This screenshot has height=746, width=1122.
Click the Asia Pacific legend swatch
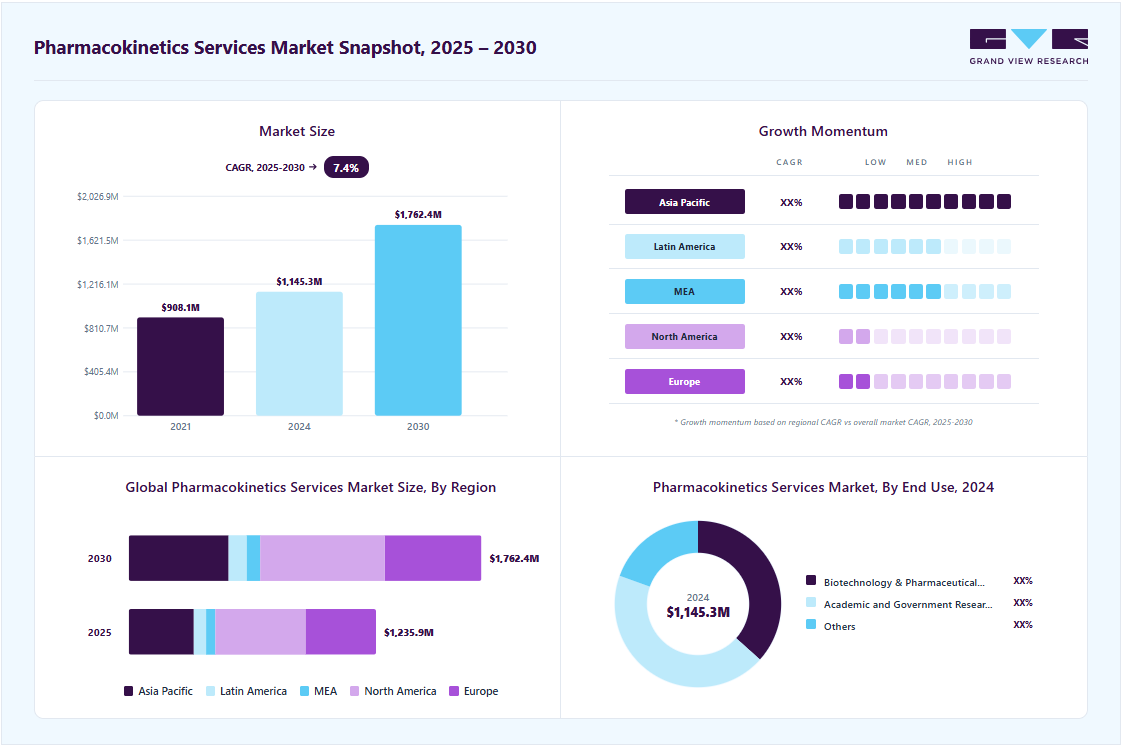coord(129,691)
